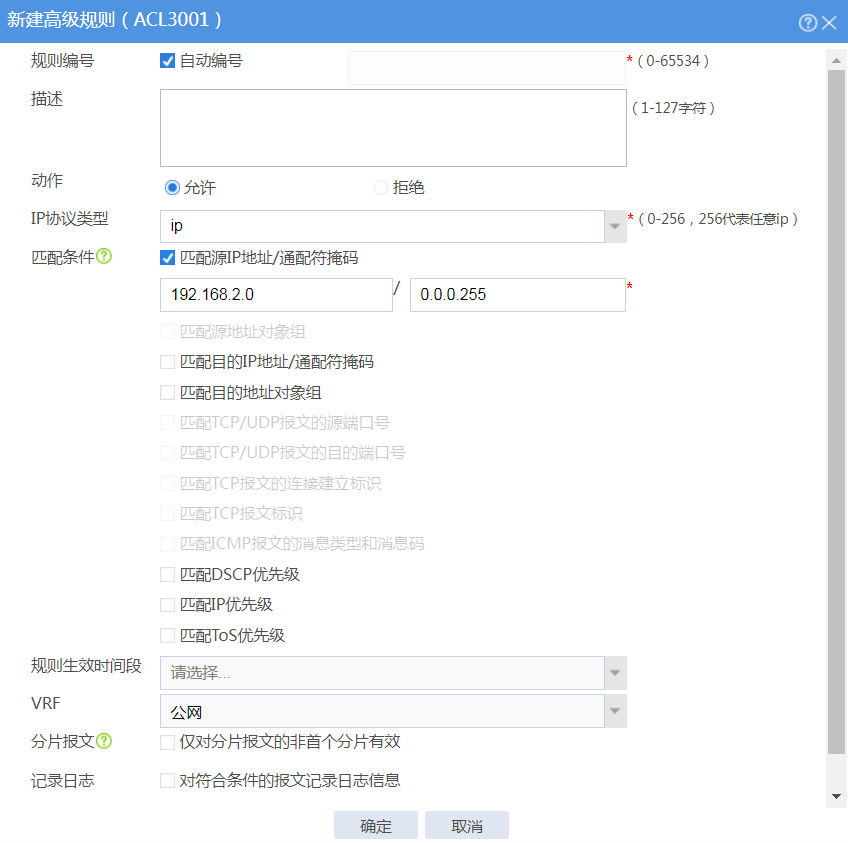Click help icon beside 分片报文
The image size is (848, 843).
point(104,742)
